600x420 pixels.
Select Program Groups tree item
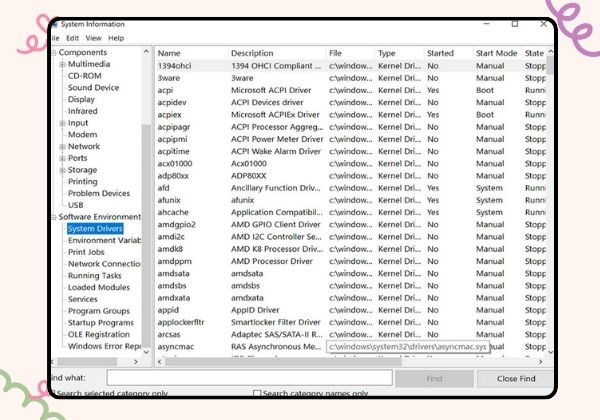pos(99,311)
